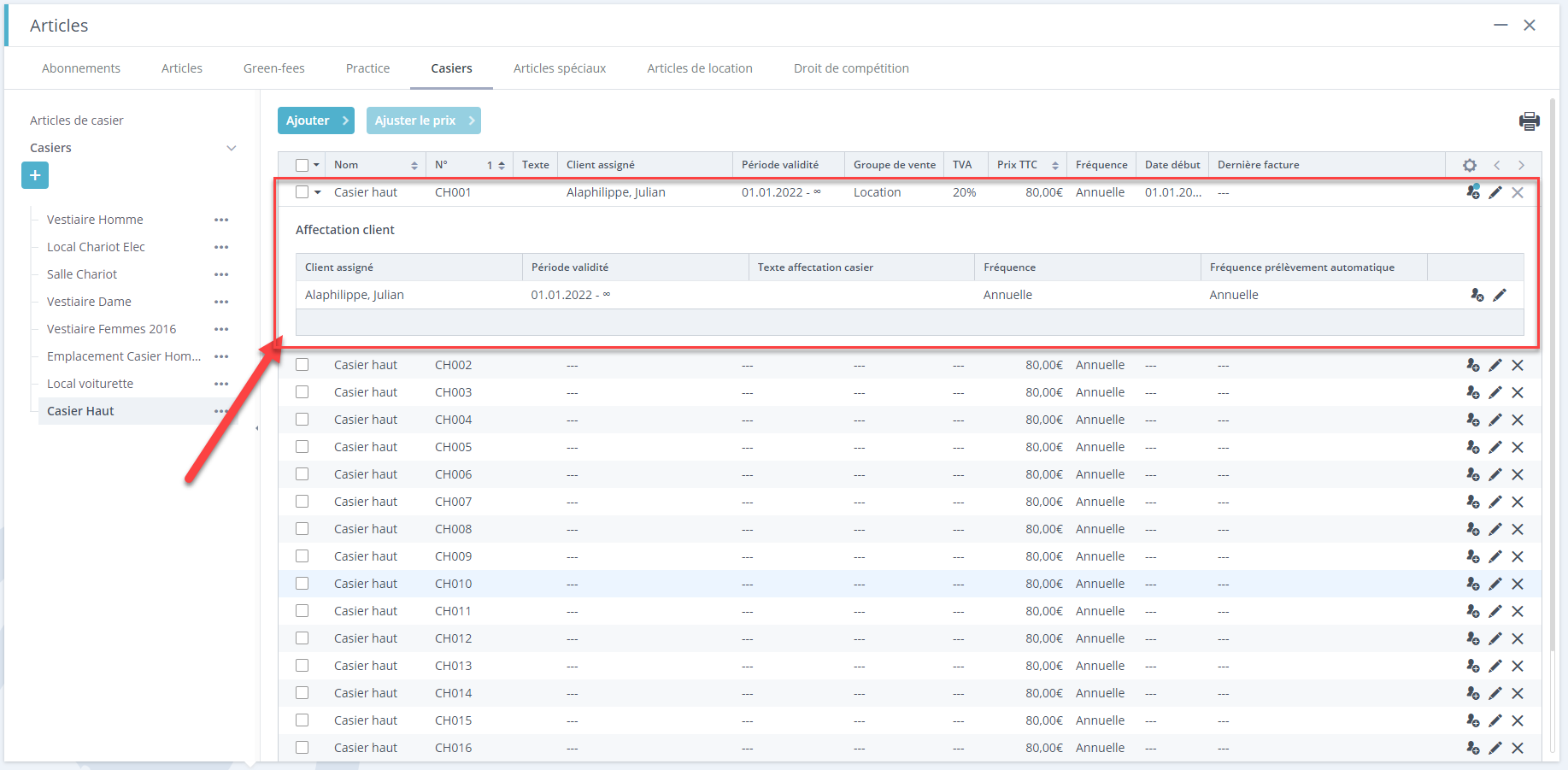This screenshot has height=770, width=1568.
Task: Check the CH009 row checkbox
Action: click(302, 556)
